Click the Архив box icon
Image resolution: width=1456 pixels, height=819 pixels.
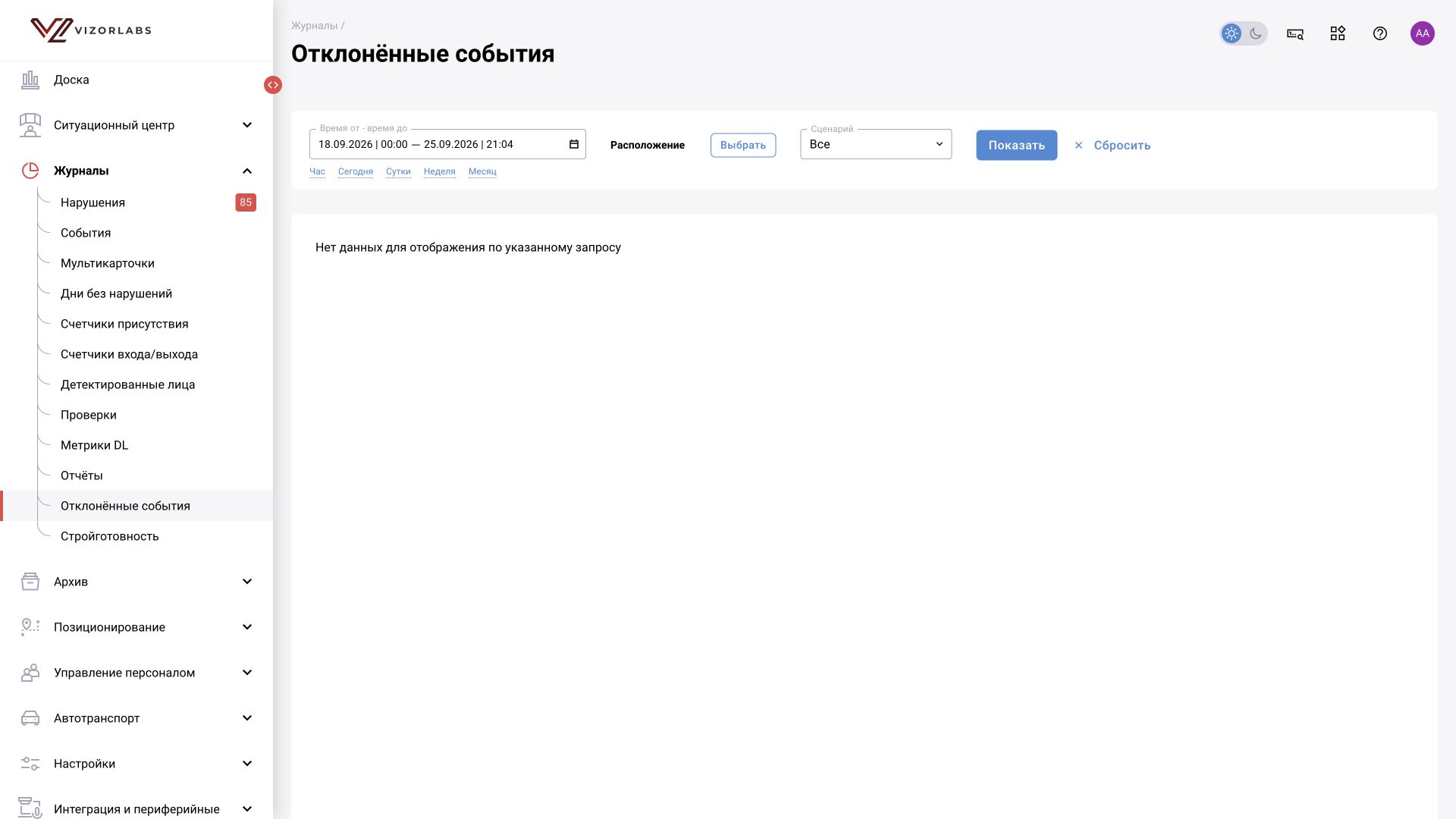(x=30, y=582)
